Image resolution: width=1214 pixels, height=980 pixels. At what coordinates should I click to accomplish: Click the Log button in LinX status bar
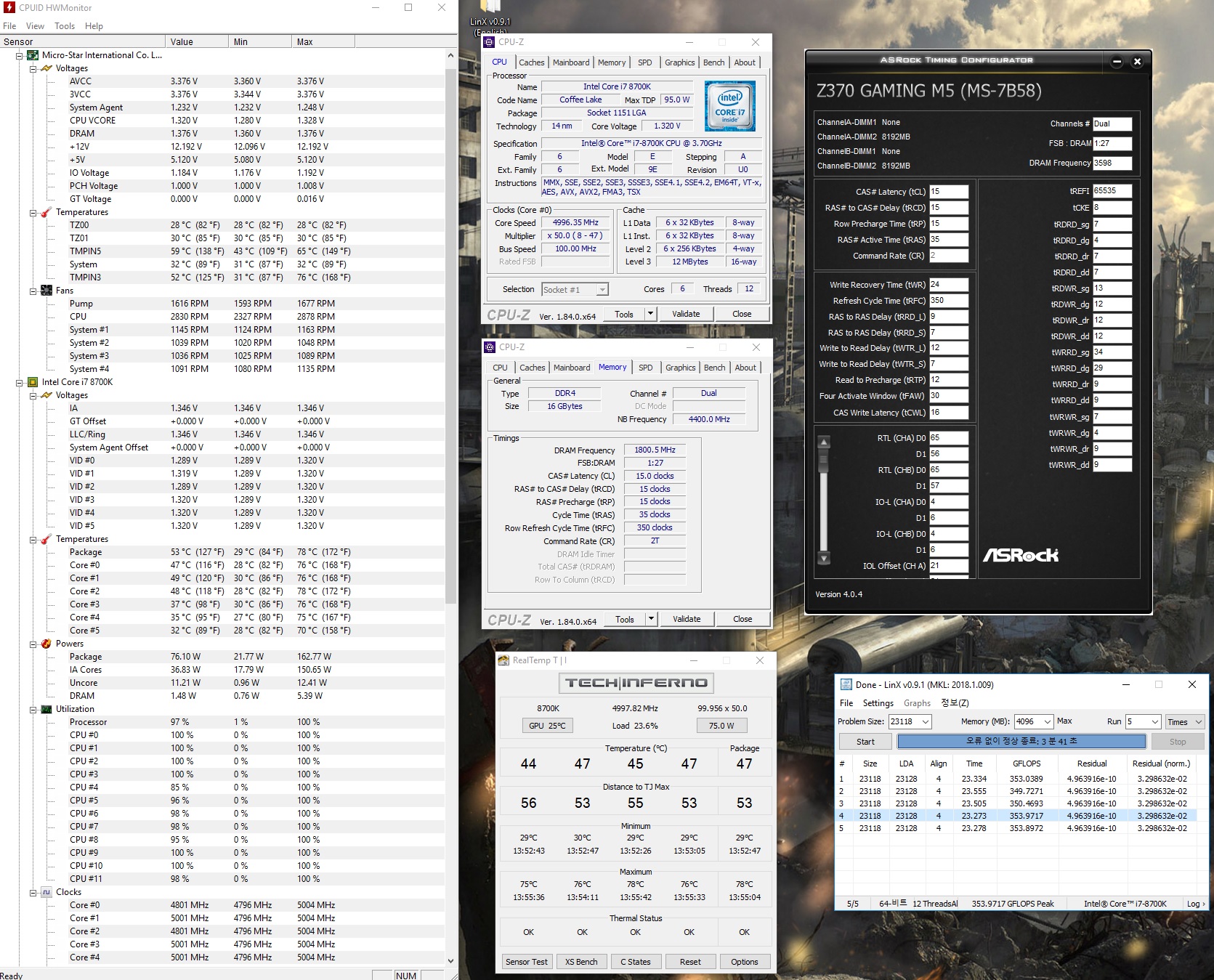pos(1195,904)
